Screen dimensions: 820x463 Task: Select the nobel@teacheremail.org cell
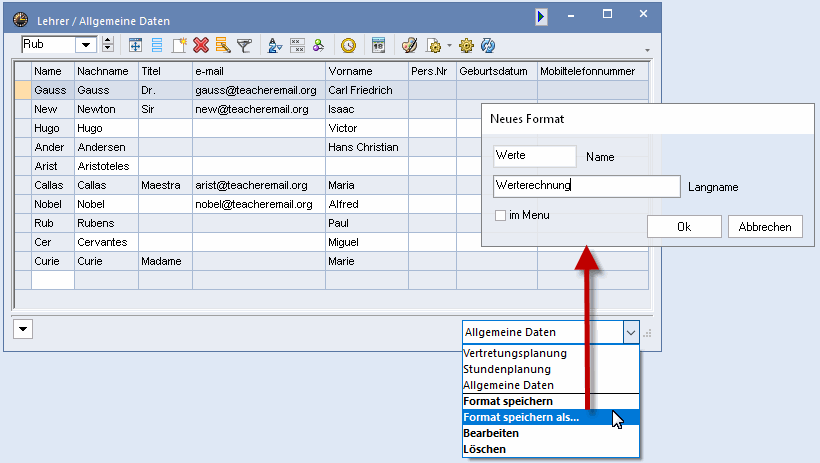pos(259,204)
